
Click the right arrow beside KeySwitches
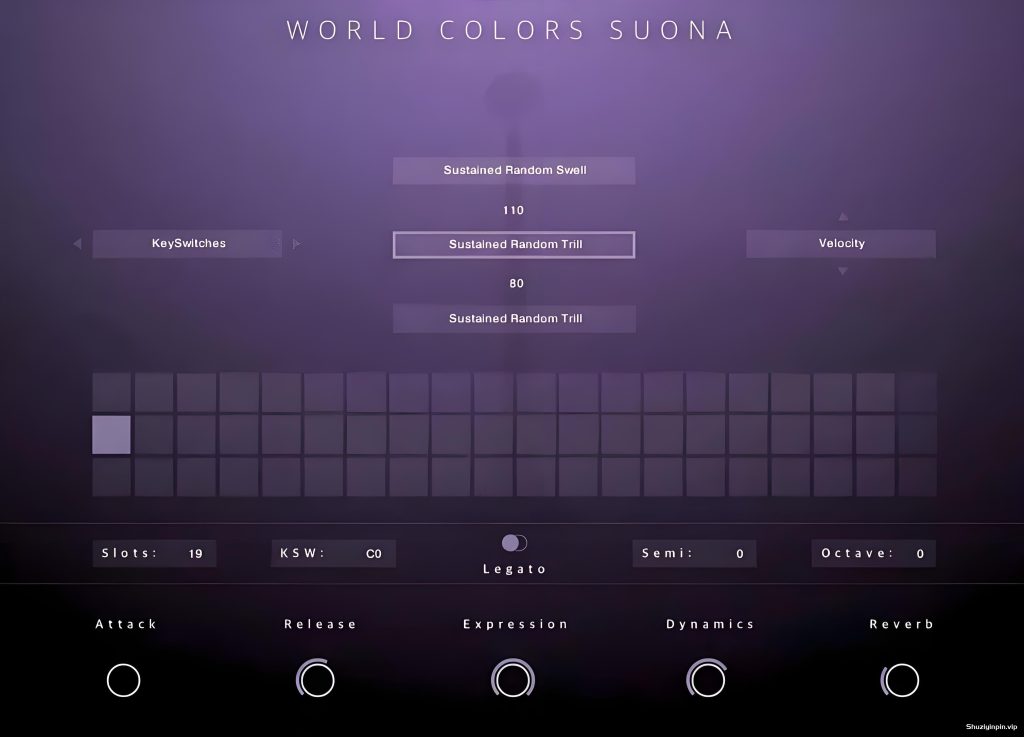pyautogui.click(x=296, y=243)
